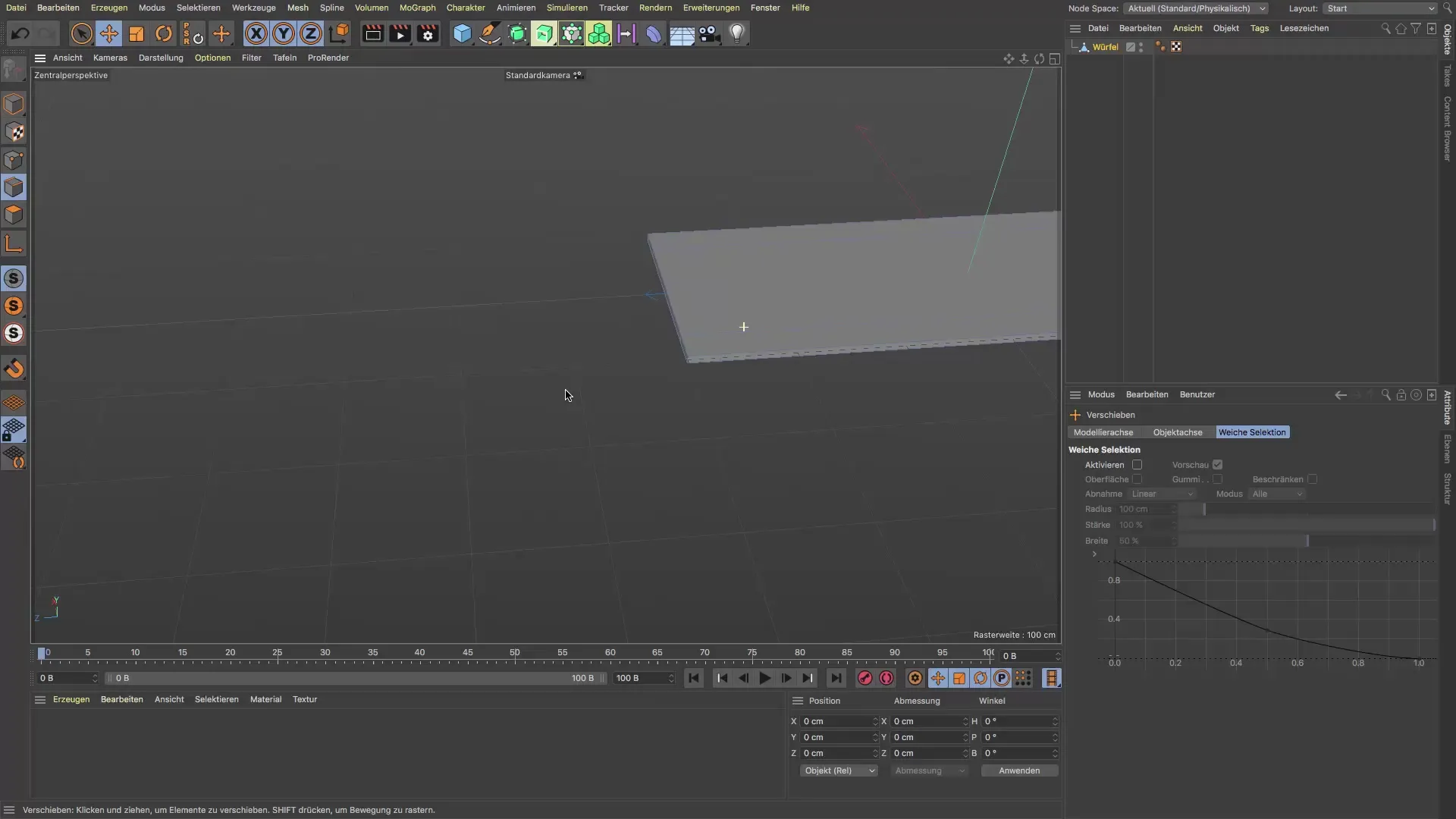Play the animation forward
This screenshot has height=819, width=1456.
click(x=764, y=679)
